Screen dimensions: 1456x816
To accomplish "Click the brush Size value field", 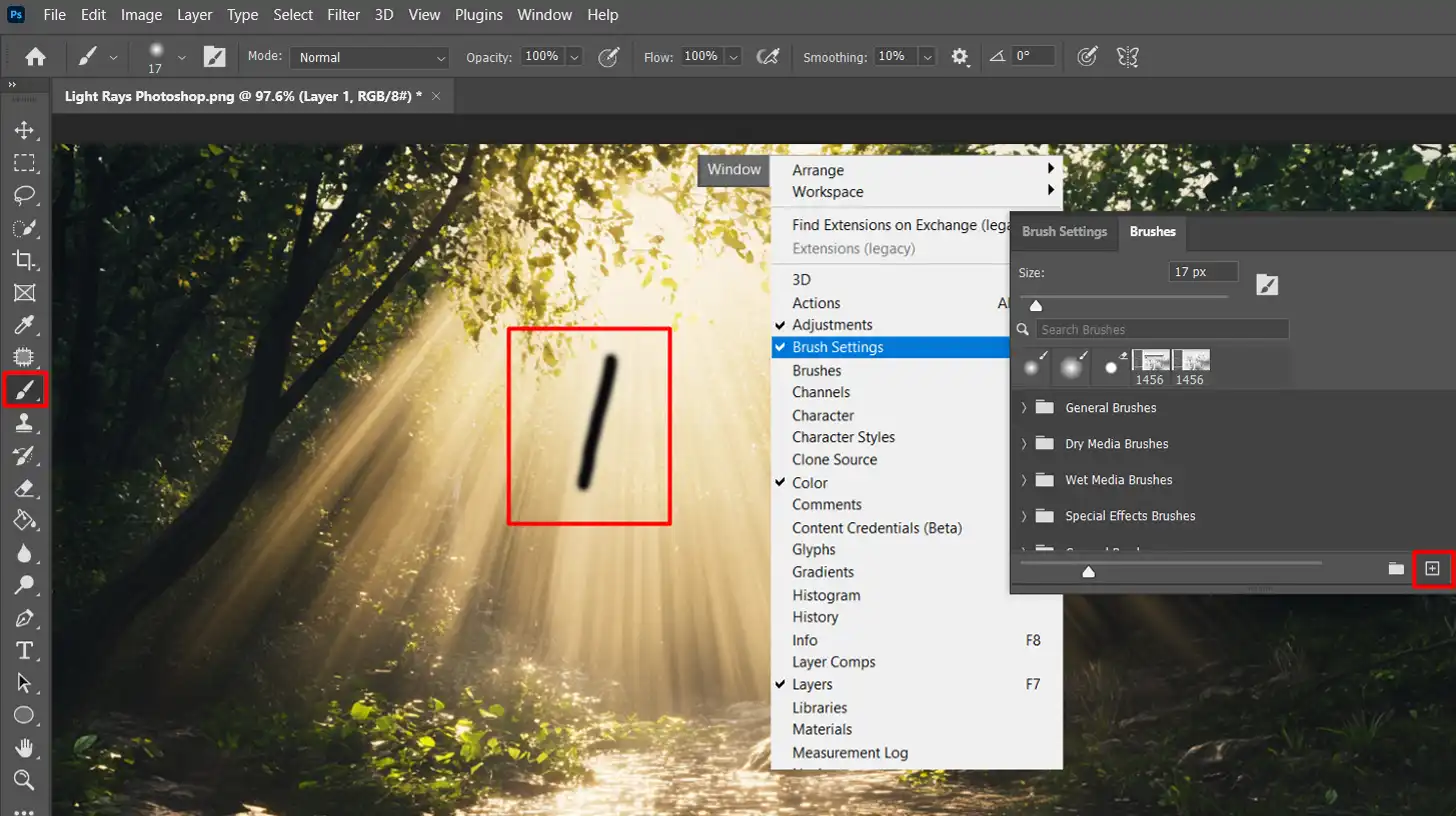I will pyautogui.click(x=1203, y=271).
